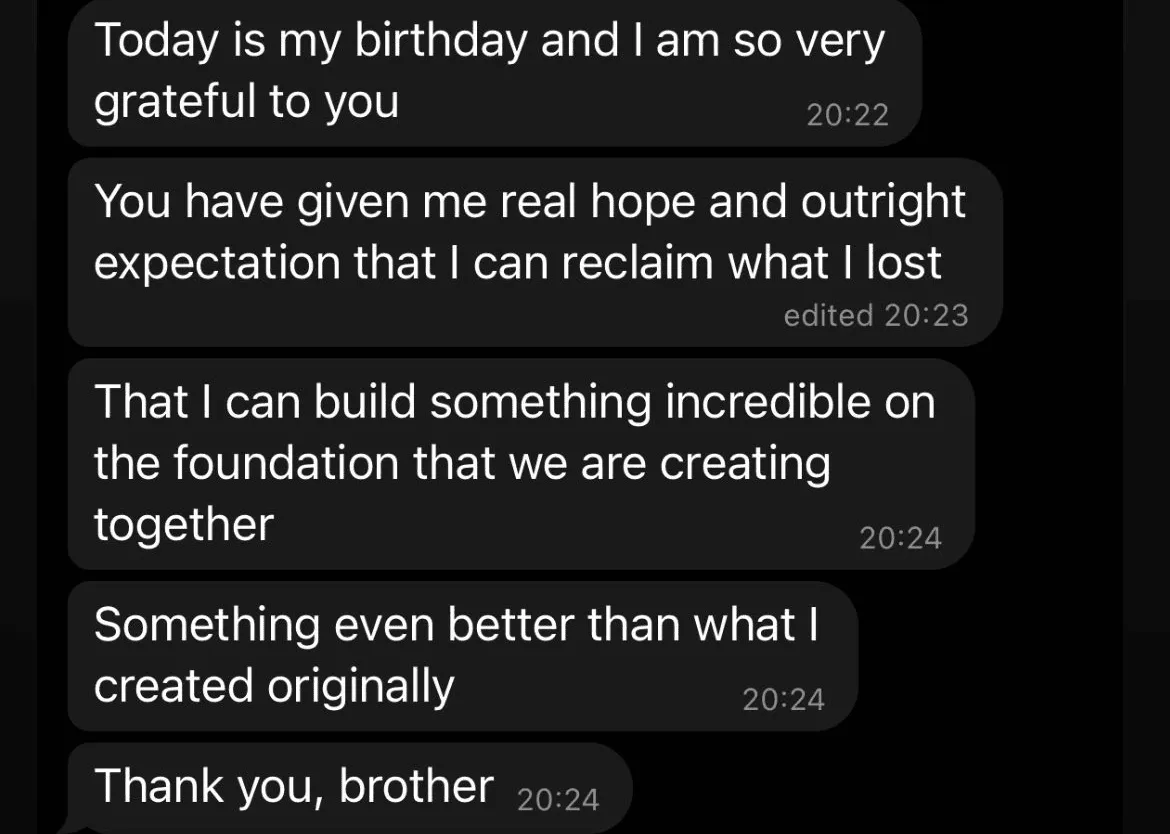Screen dimensions: 1170x834
Task: Click the word 'together' in third message
Action: pyautogui.click(x=184, y=525)
